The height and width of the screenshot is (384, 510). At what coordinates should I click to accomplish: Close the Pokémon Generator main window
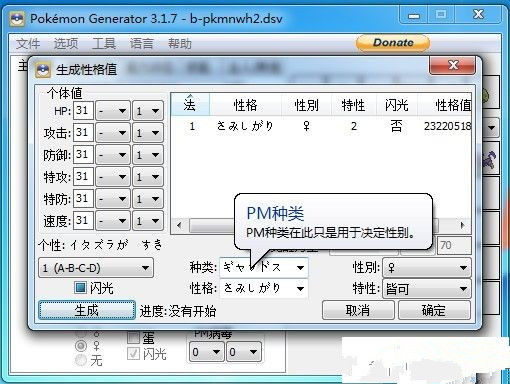478,15
